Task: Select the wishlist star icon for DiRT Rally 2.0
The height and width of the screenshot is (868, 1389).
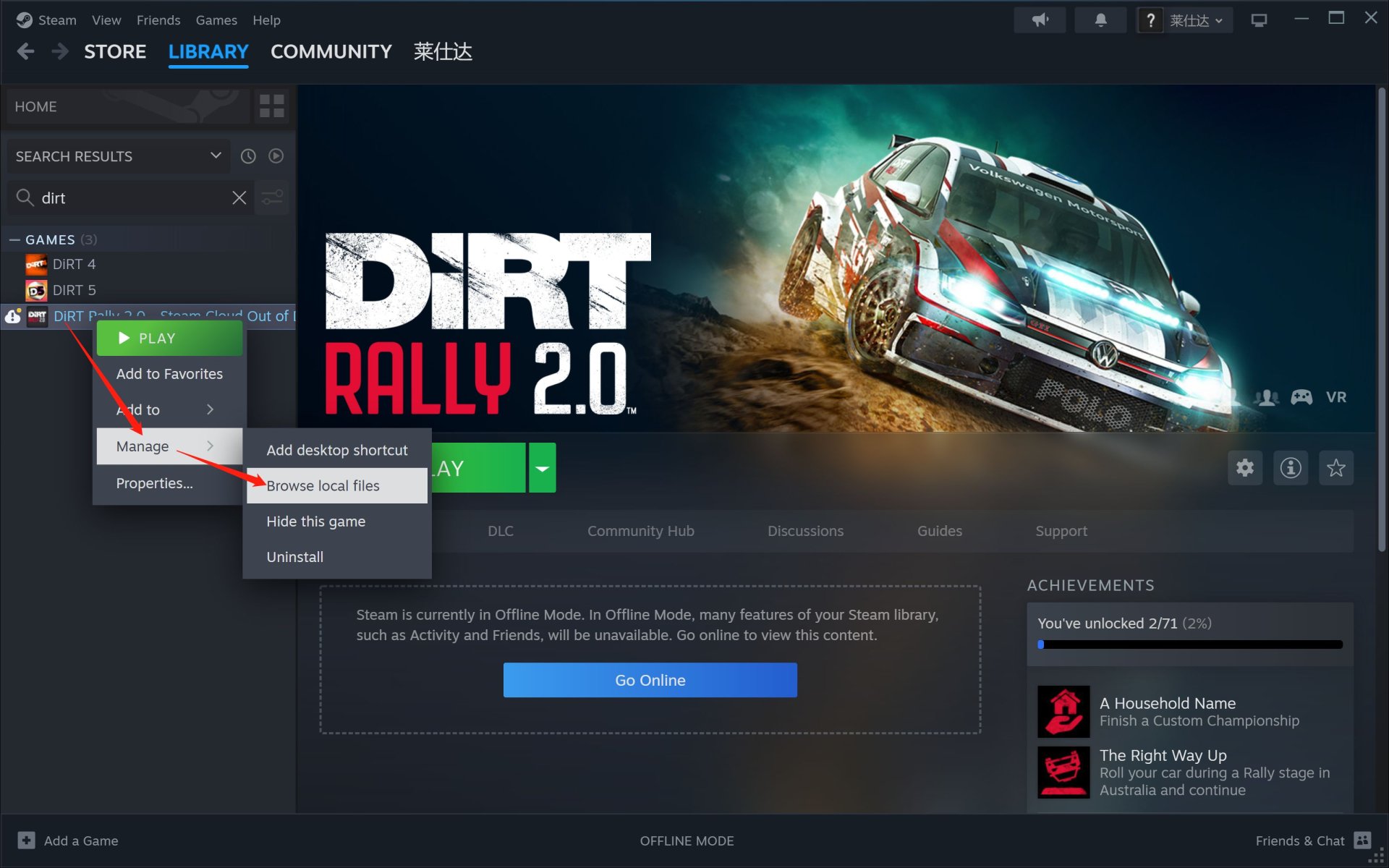Action: click(x=1335, y=467)
